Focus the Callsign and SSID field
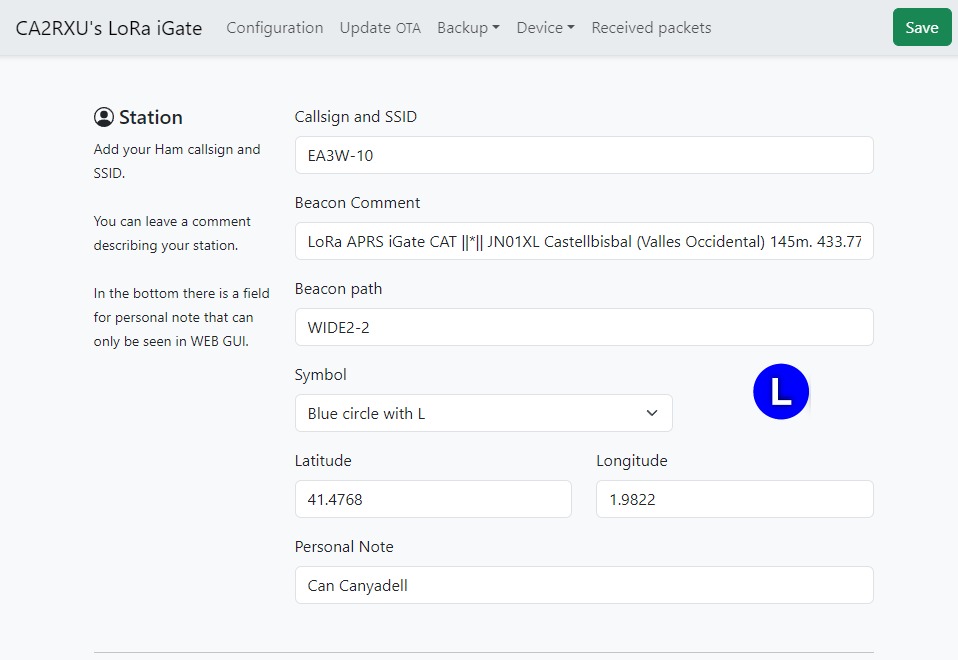The width and height of the screenshot is (958, 660). 583,155
